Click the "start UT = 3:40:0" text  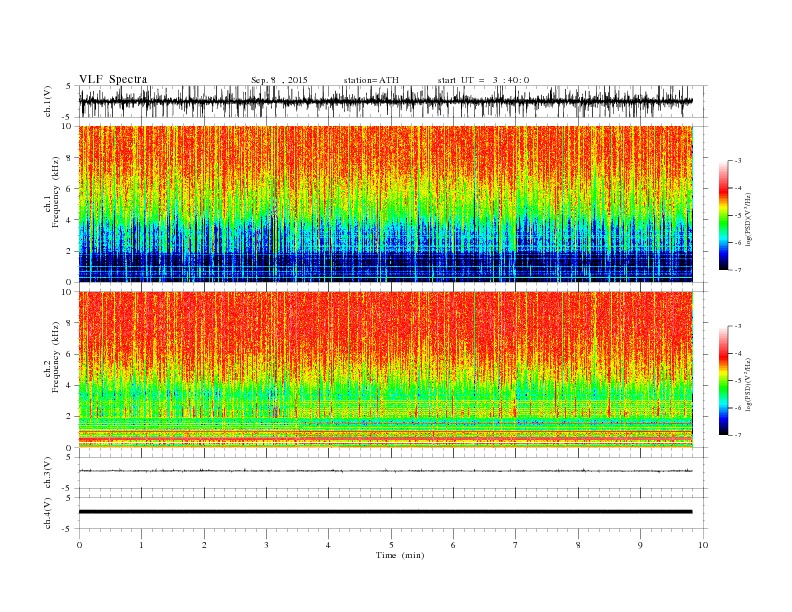click(x=483, y=80)
